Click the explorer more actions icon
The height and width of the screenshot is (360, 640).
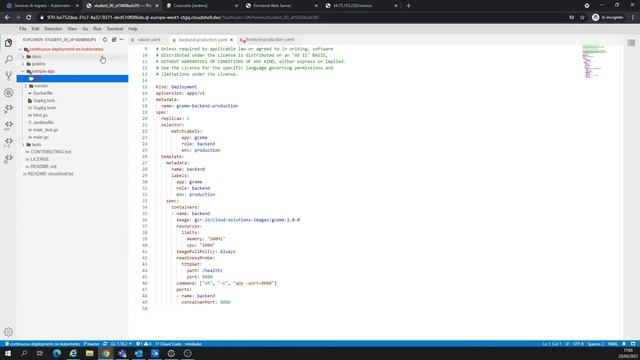coord(121,40)
